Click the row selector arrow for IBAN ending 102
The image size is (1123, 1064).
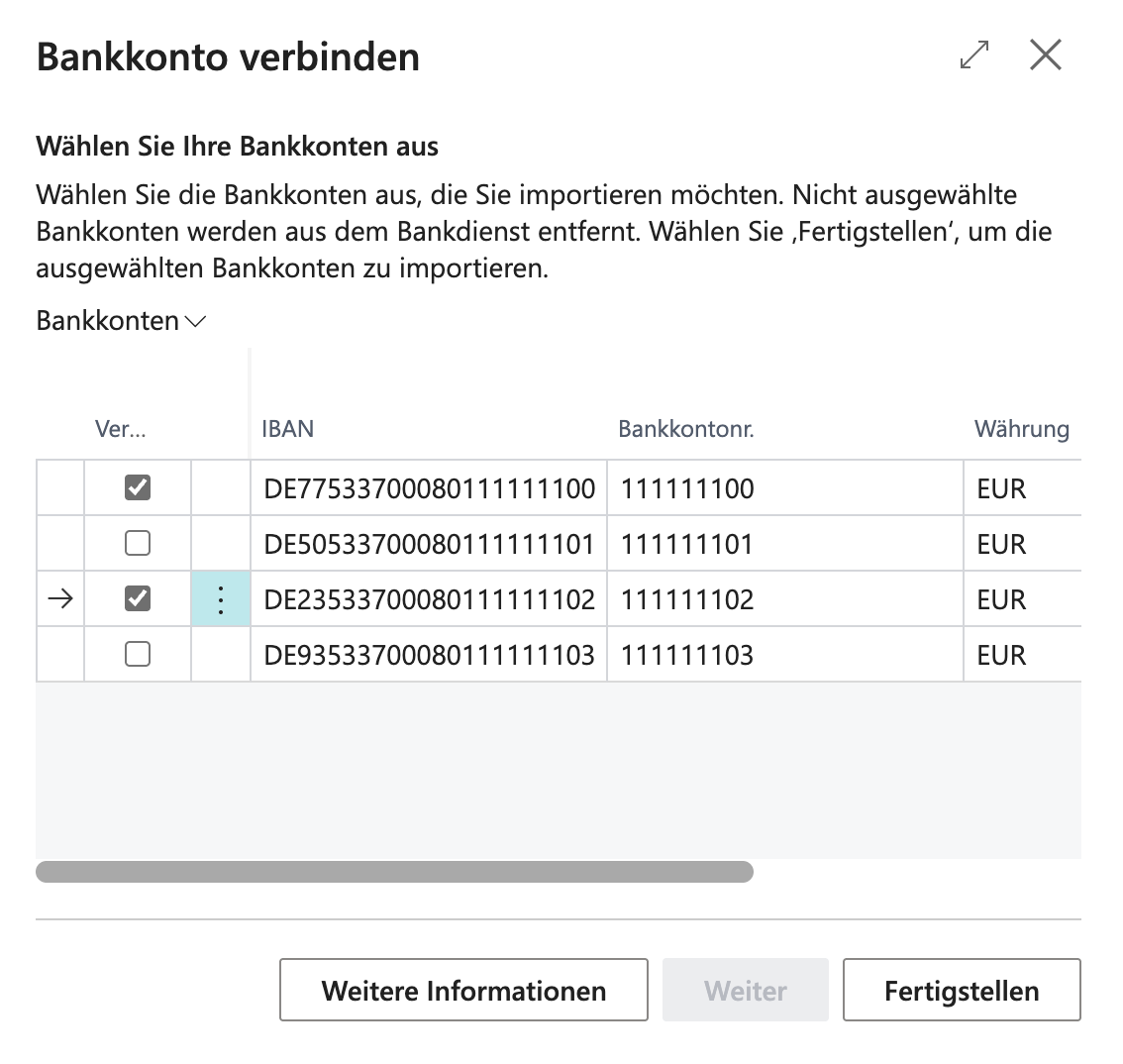60,598
